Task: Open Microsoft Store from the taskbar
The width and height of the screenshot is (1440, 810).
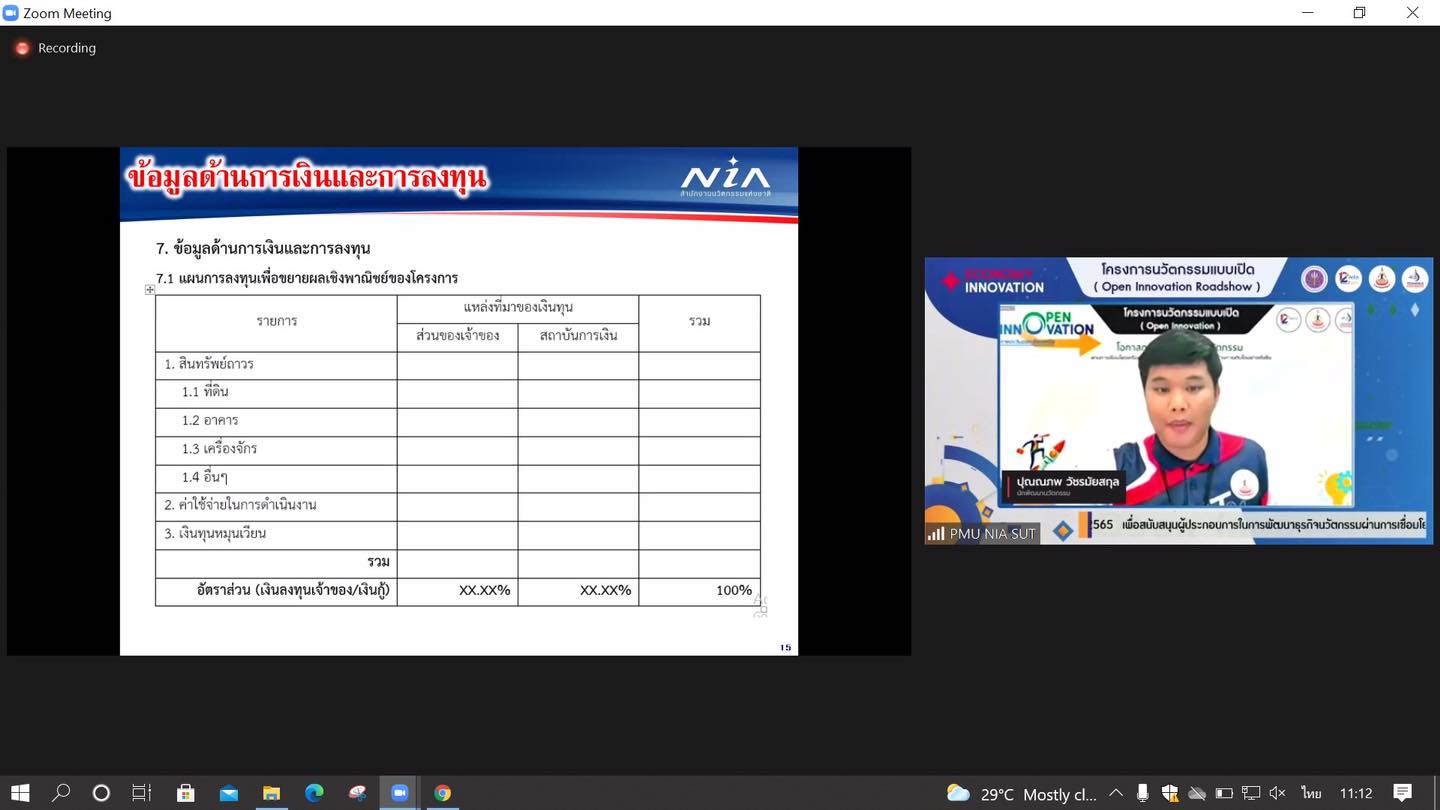Action: [x=185, y=793]
